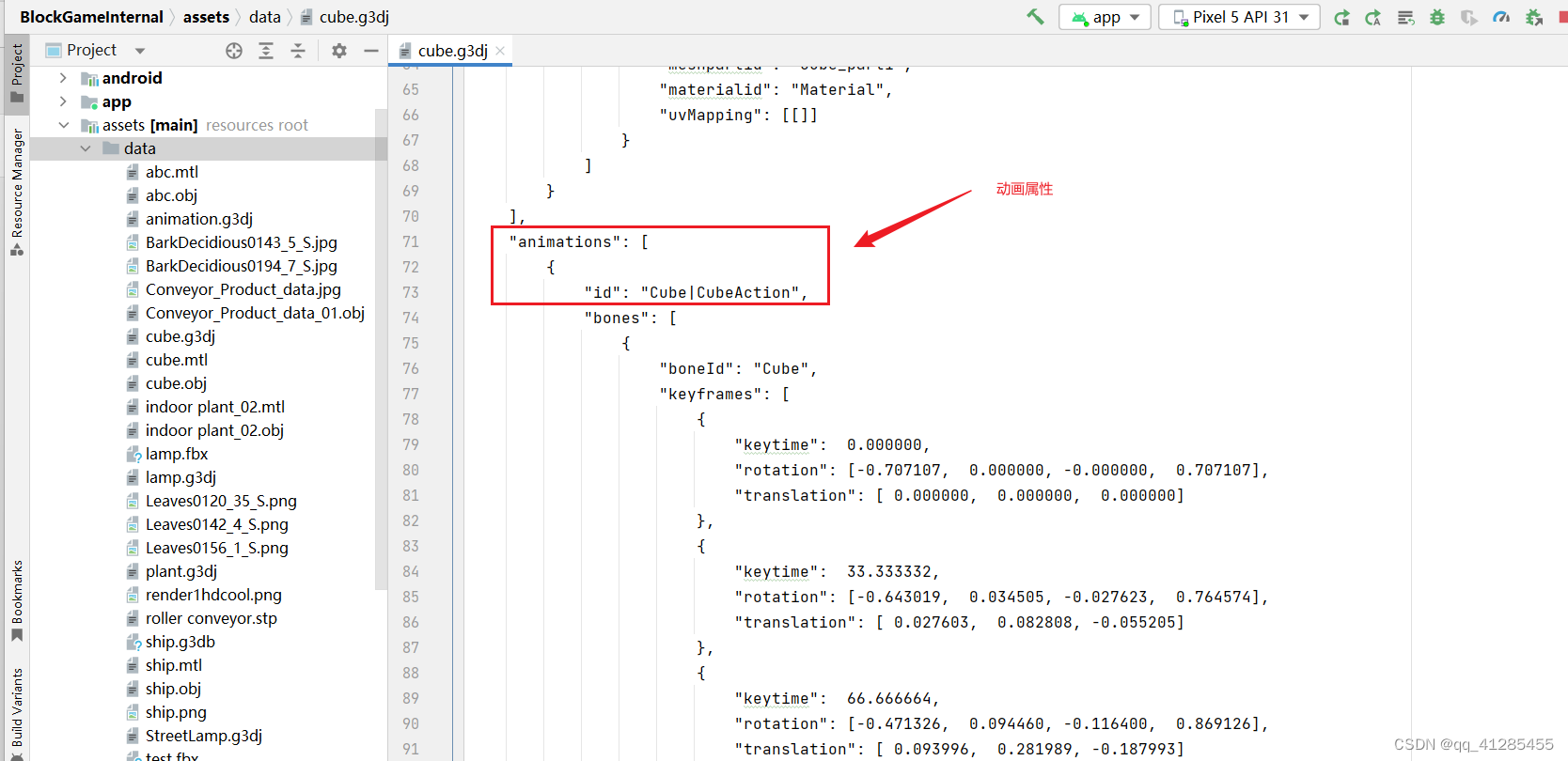
Task: Toggle the Project tool window tab
Action: pyautogui.click(x=17, y=72)
